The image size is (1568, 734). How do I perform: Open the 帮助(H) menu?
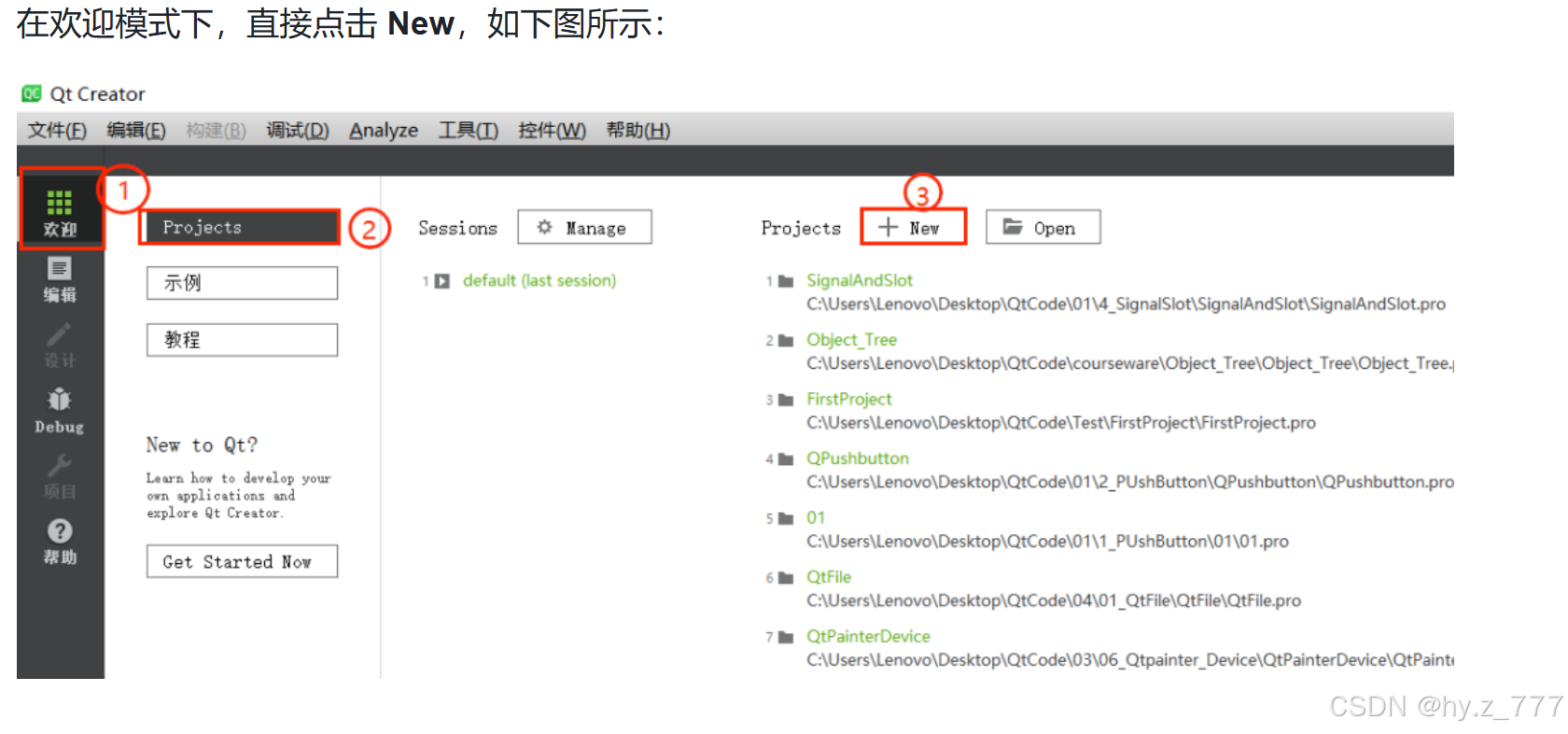pos(638,130)
